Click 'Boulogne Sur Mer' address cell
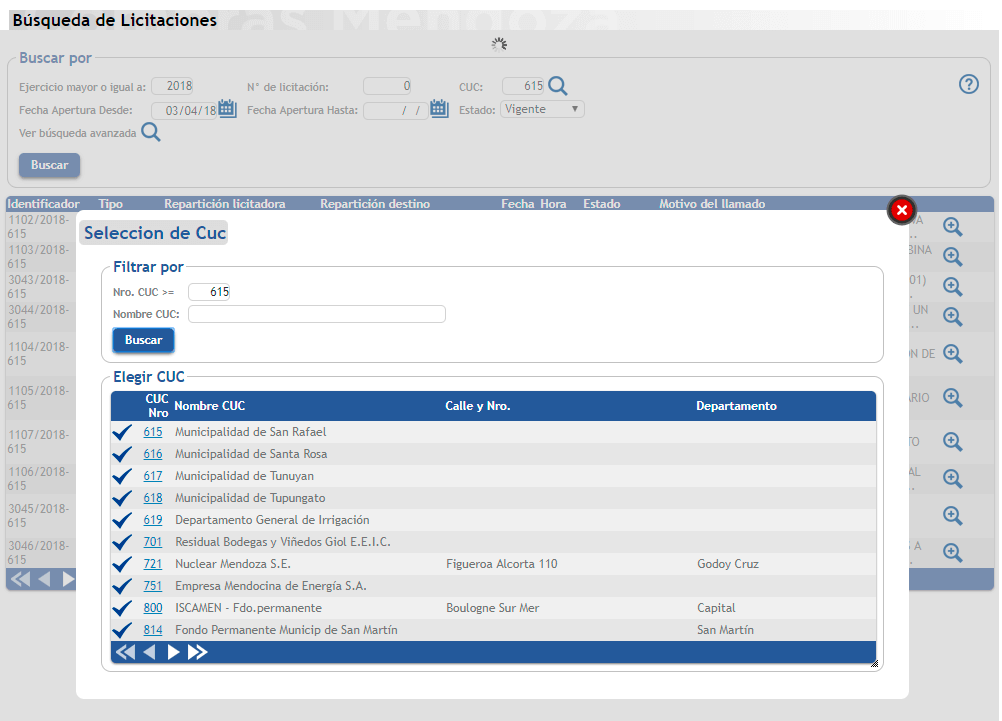The width and height of the screenshot is (1002, 721). (x=493, y=608)
